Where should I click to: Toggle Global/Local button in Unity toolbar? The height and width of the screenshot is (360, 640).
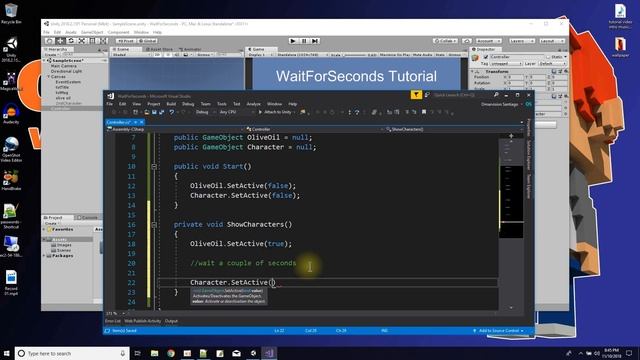(147, 41)
